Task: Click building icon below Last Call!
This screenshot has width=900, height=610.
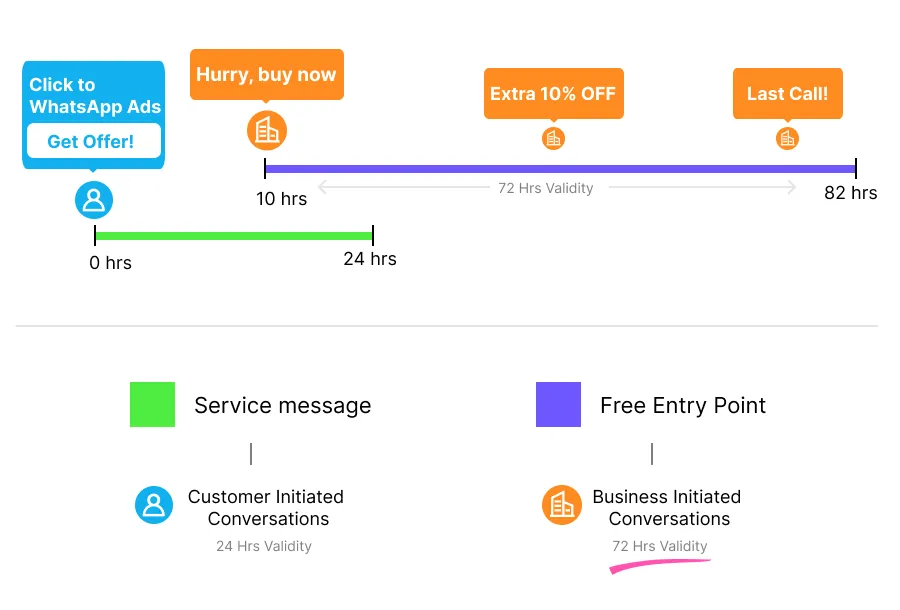Action: pos(787,139)
